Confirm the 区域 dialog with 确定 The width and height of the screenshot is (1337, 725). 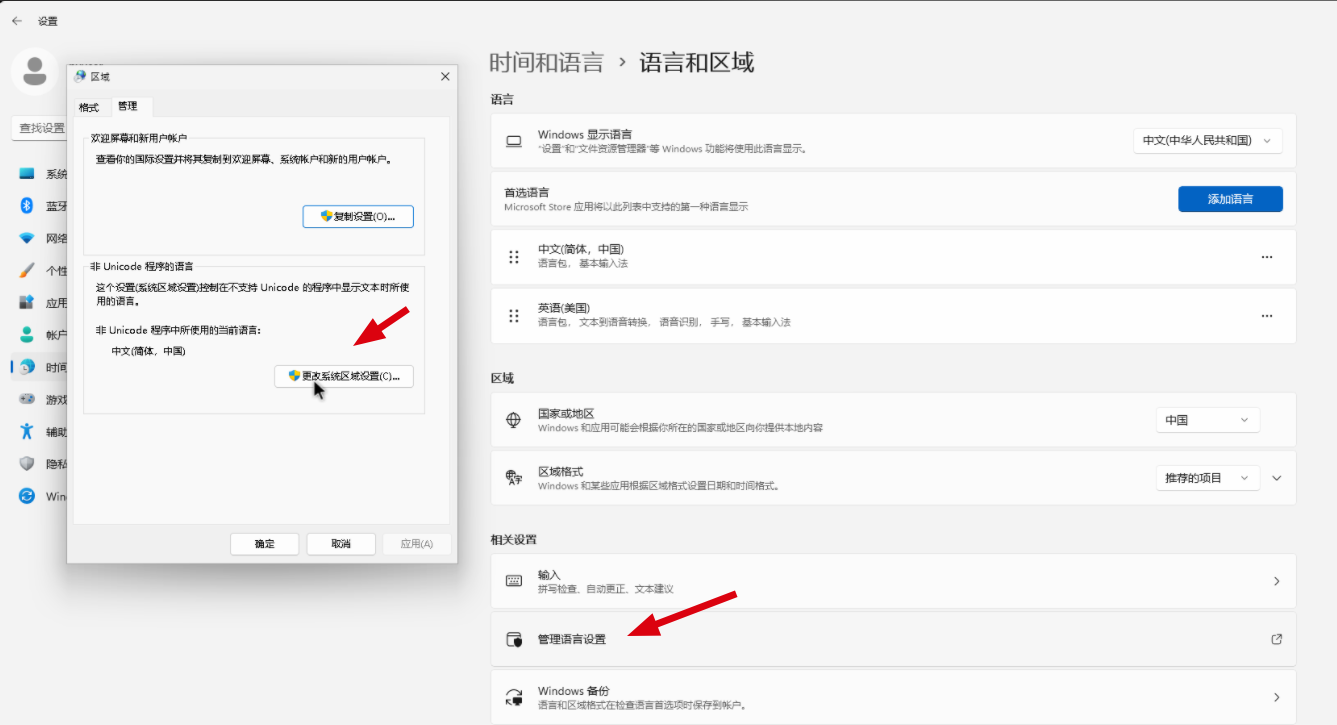[x=265, y=544]
